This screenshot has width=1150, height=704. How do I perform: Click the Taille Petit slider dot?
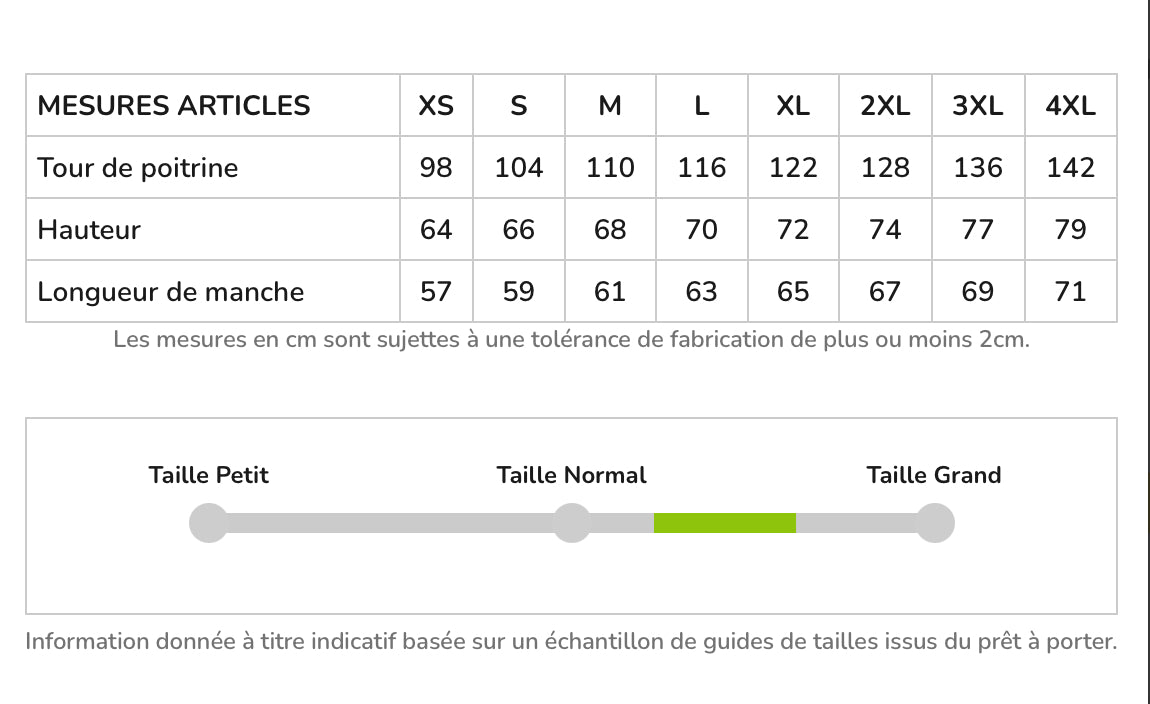click(209, 523)
